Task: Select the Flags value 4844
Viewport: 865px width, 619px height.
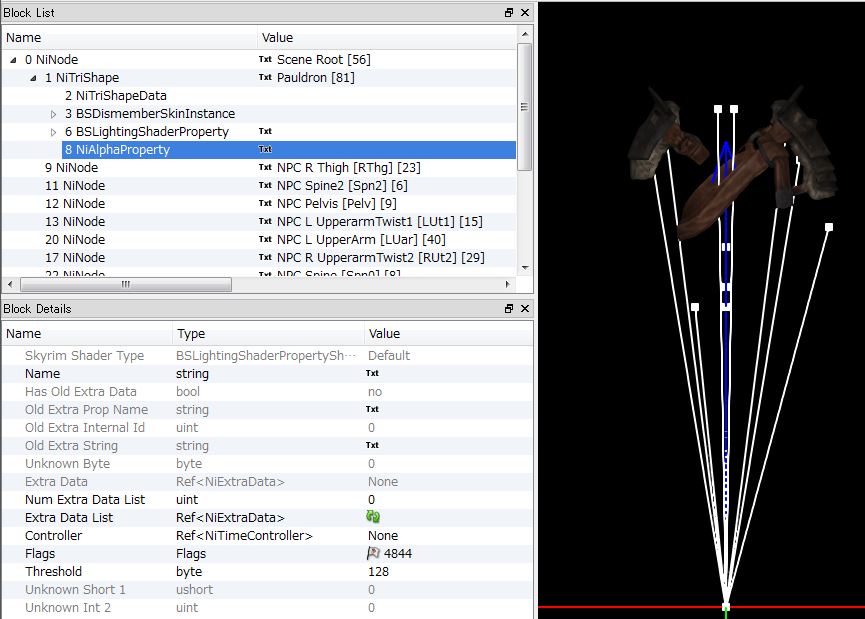Action: coord(398,553)
